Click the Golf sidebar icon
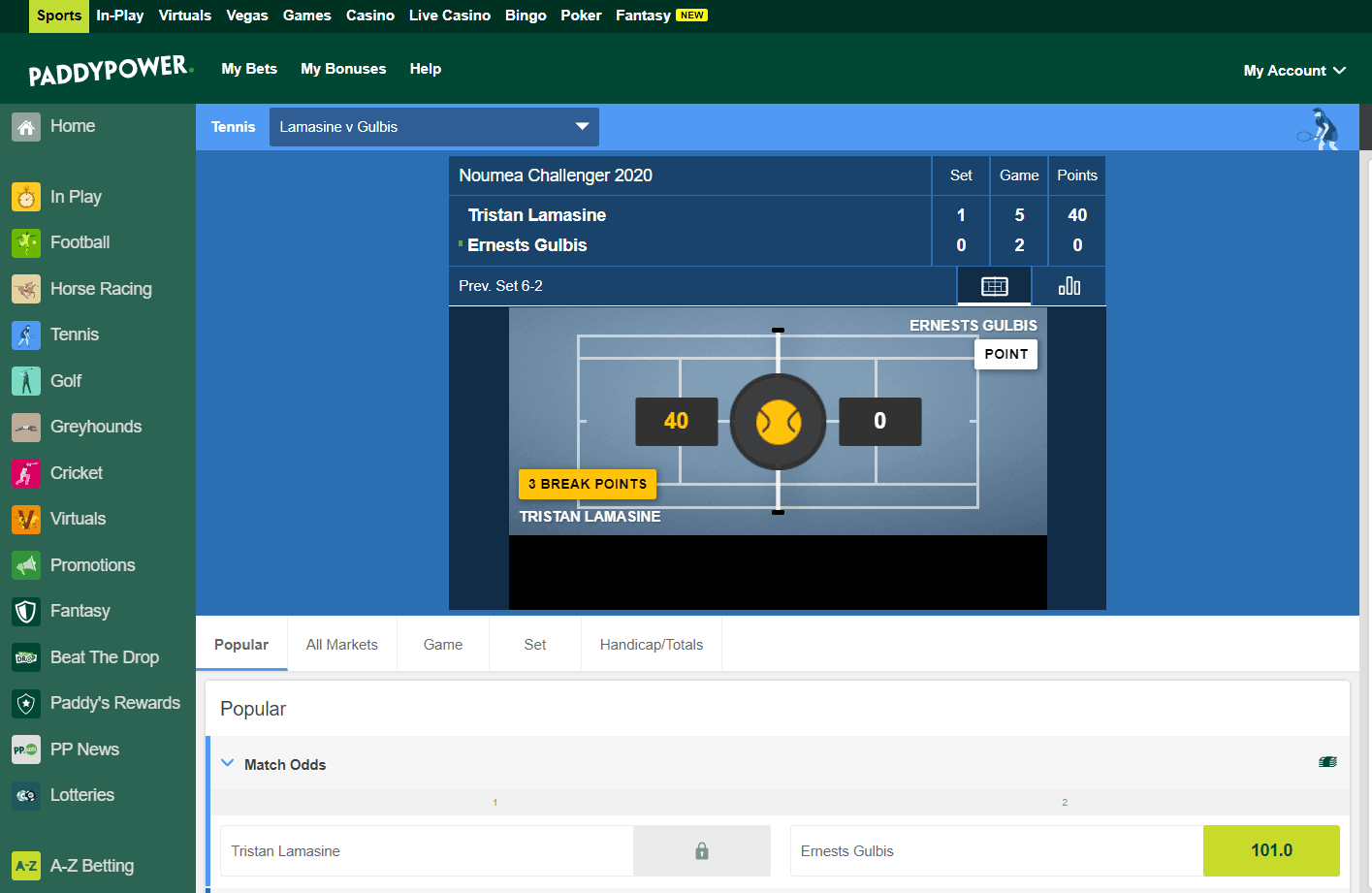The width and height of the screenshot is (1372, 893). coord(26,381)
